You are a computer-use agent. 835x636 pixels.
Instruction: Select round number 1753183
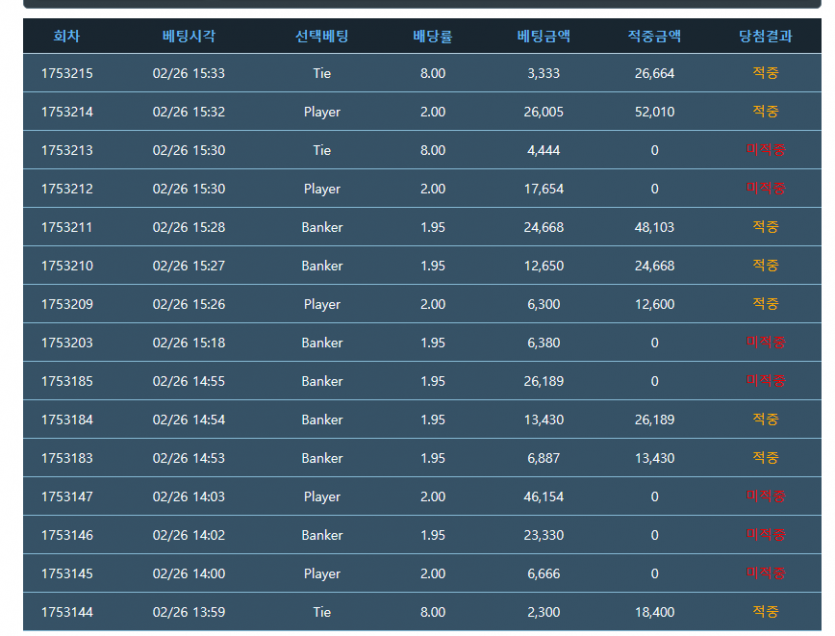click(67, 458)
